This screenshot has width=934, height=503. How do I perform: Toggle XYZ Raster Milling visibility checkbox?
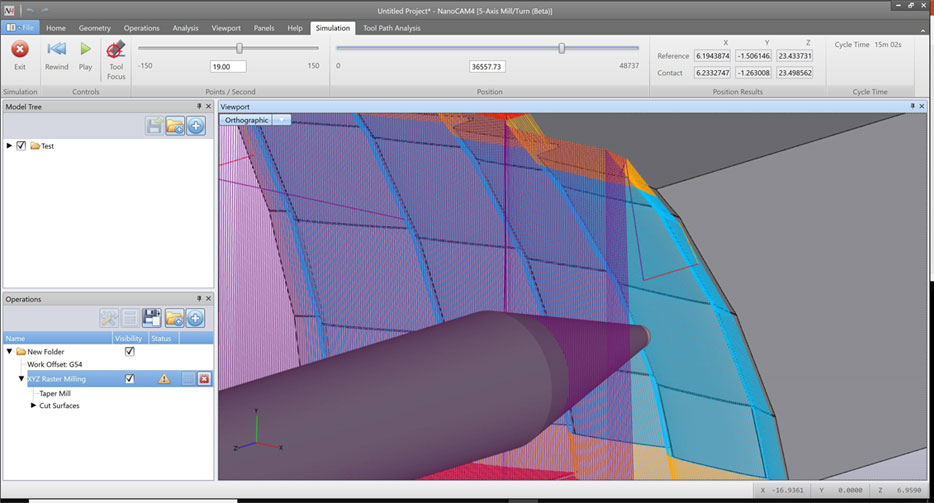129,379
